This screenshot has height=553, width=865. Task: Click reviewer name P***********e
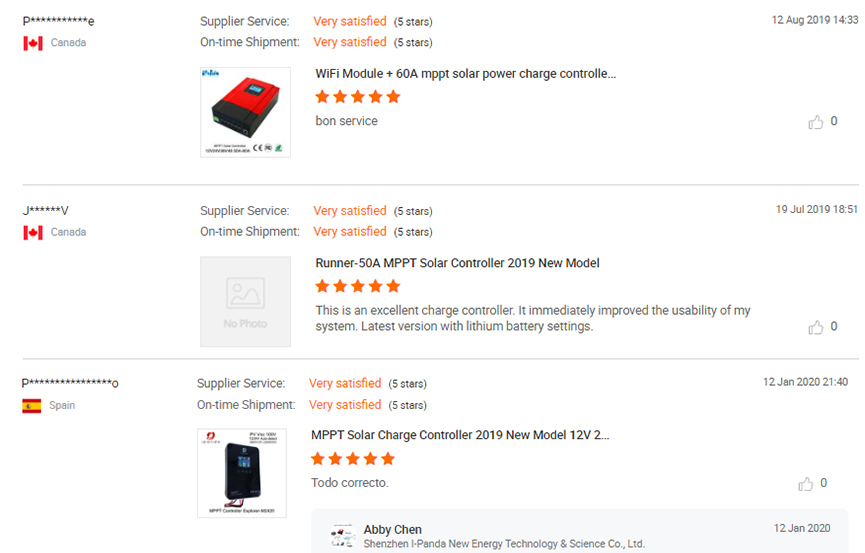[x=59, y=21]
